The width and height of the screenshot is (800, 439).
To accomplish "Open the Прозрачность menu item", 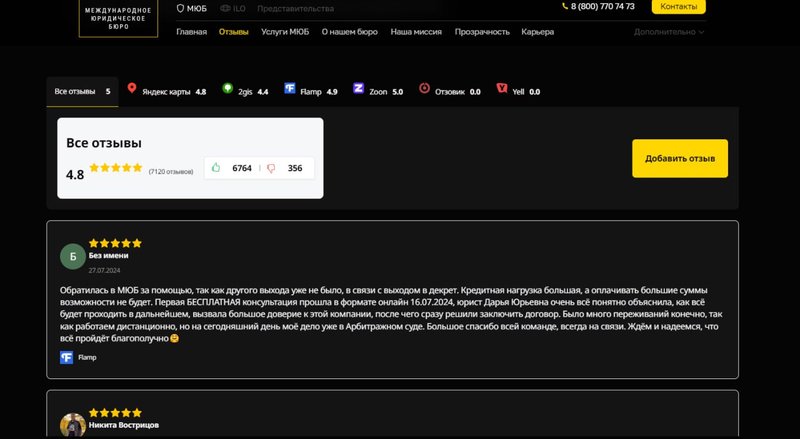I will pos(482,32).
